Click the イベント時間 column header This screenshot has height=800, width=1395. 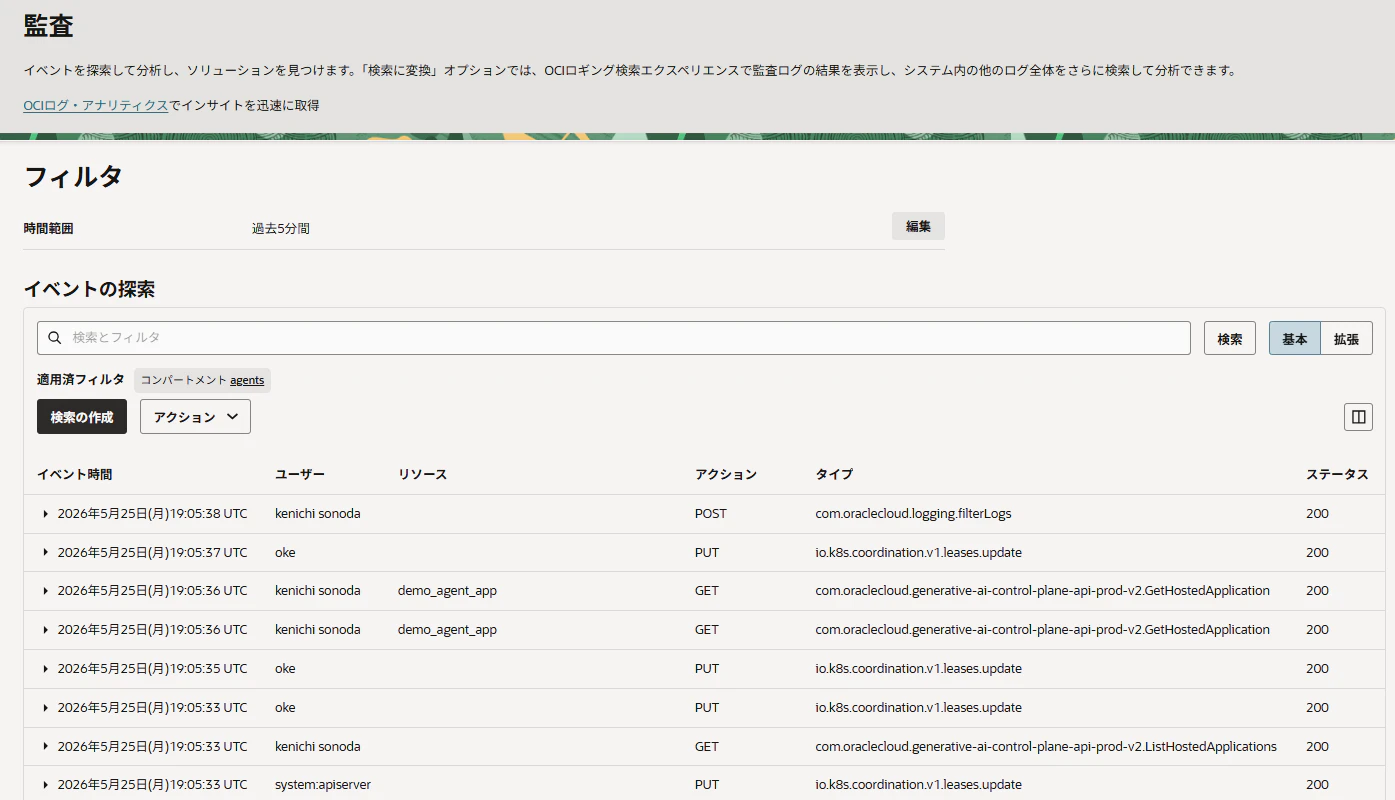pyautogui.click(x=75, y=474)
